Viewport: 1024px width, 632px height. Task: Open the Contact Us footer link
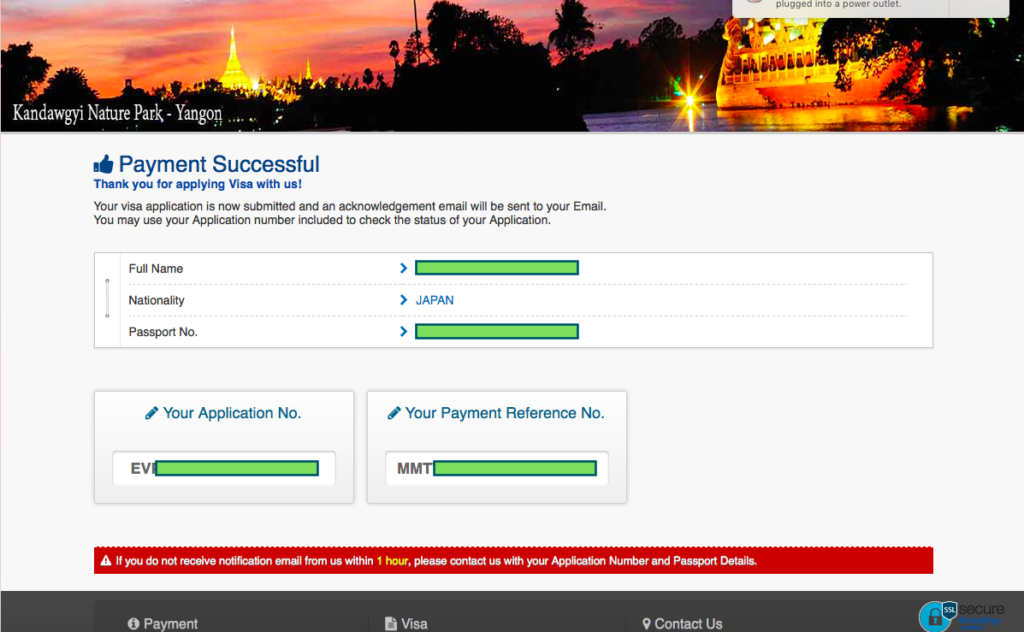(688, 623)
